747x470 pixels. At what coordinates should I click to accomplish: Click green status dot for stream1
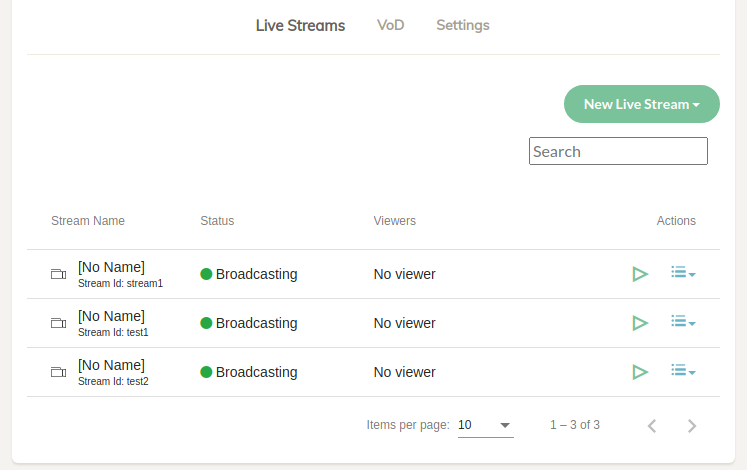click(206, 274)
